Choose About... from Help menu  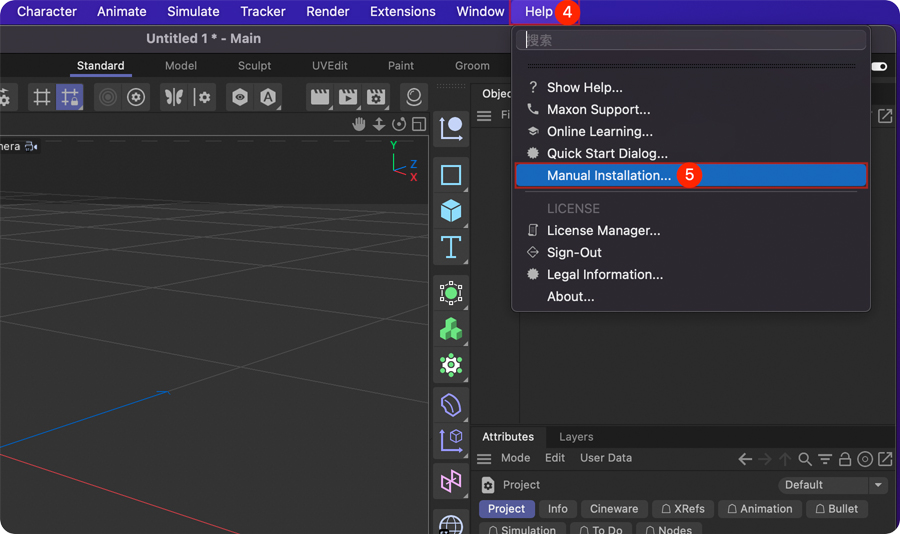click(690, 296)
